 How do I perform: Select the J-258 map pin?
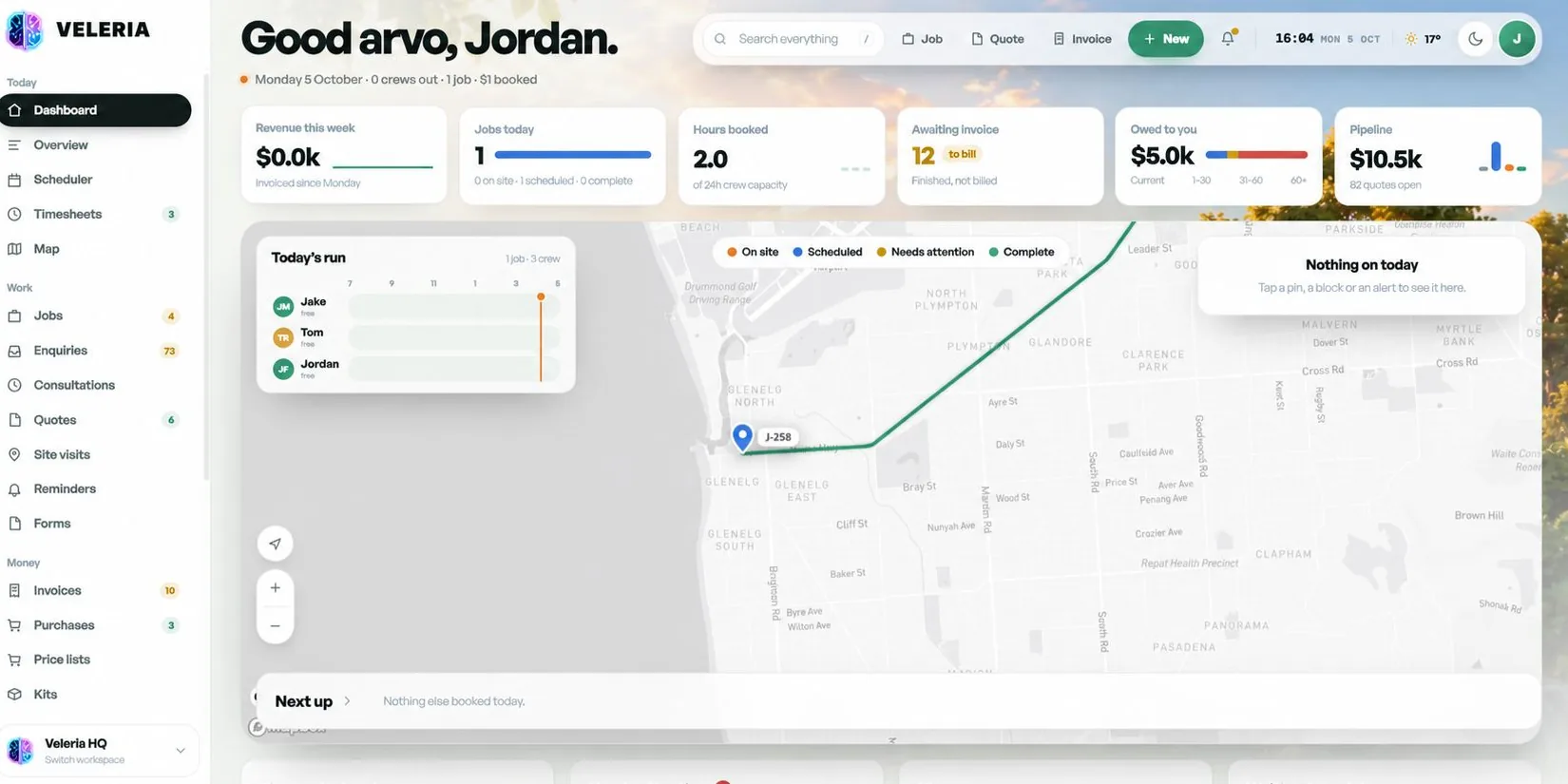pyautogui.click(x=742, y=436)
